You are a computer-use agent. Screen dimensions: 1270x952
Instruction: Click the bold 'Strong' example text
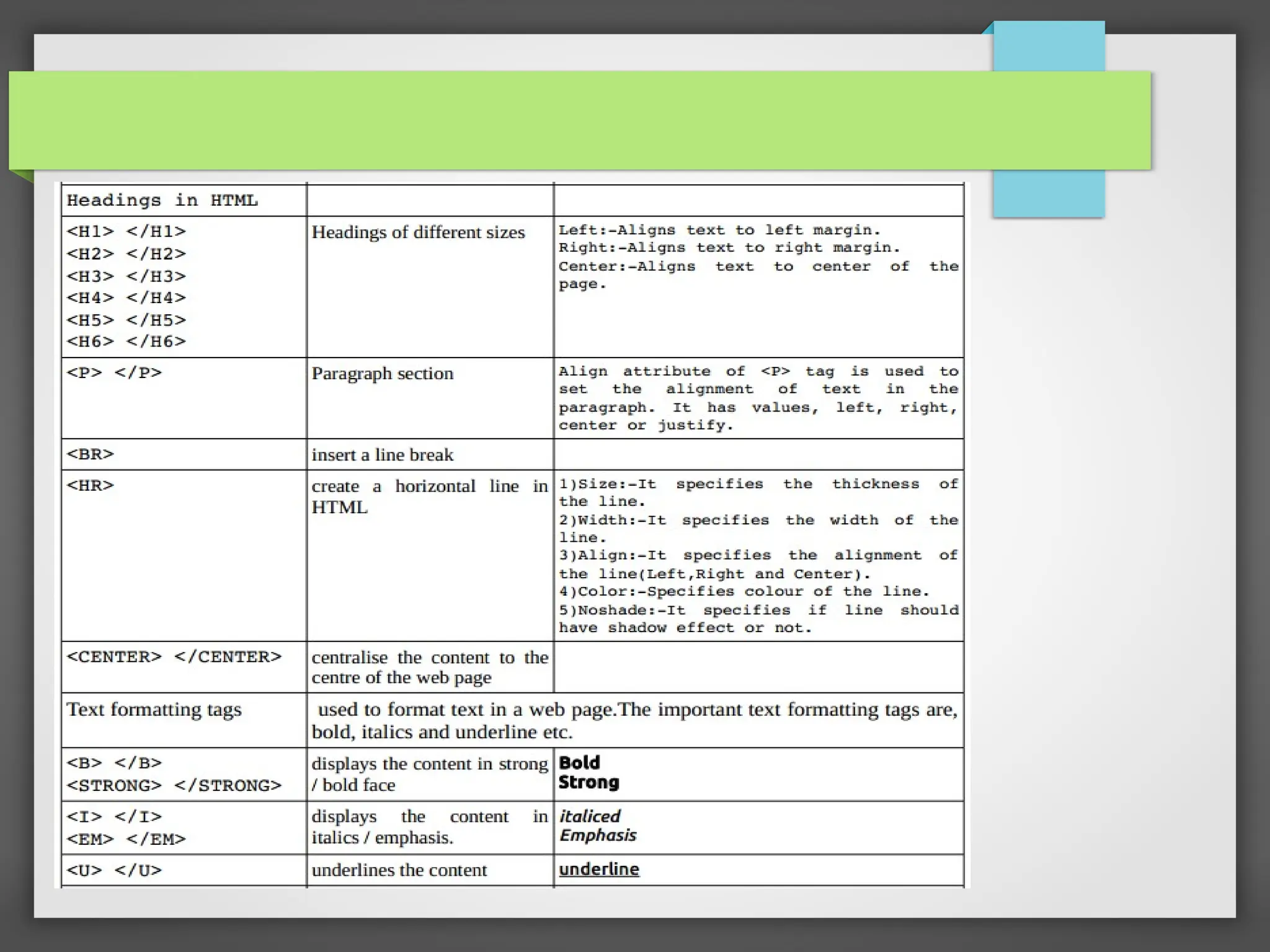click(588, 783)
